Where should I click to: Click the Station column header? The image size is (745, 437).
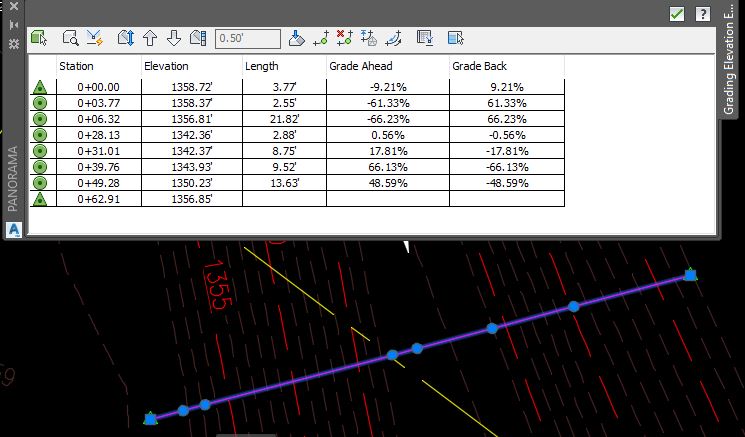[99, 66]
